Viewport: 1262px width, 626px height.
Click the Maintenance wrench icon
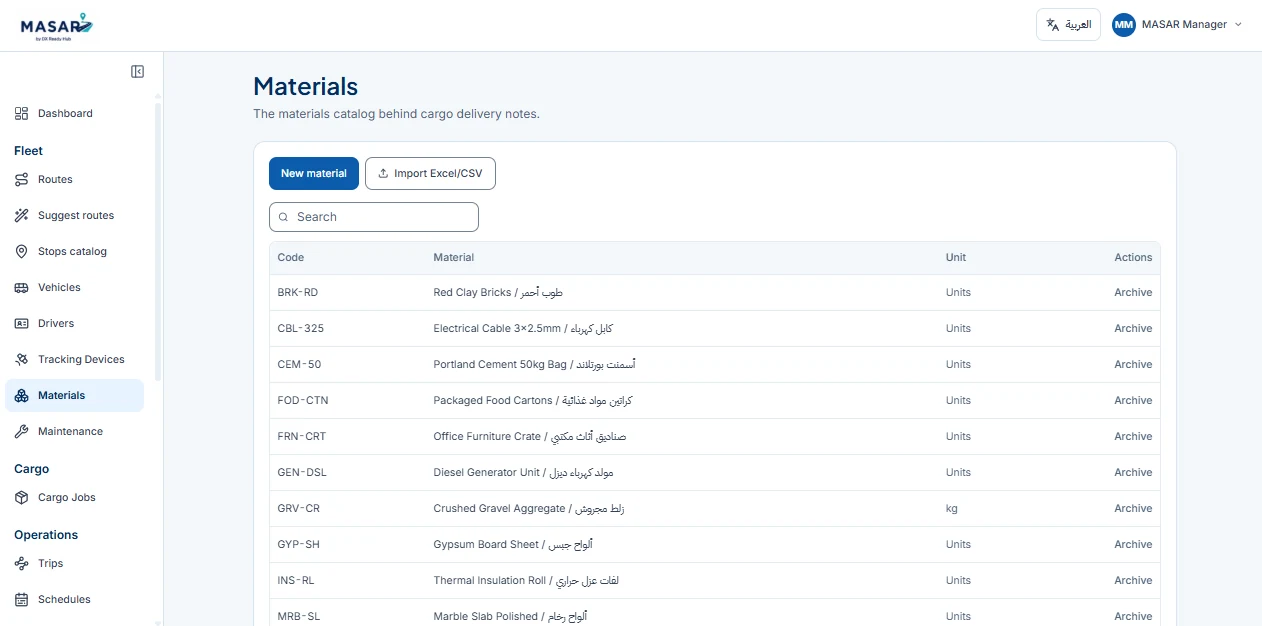(22, 432)
